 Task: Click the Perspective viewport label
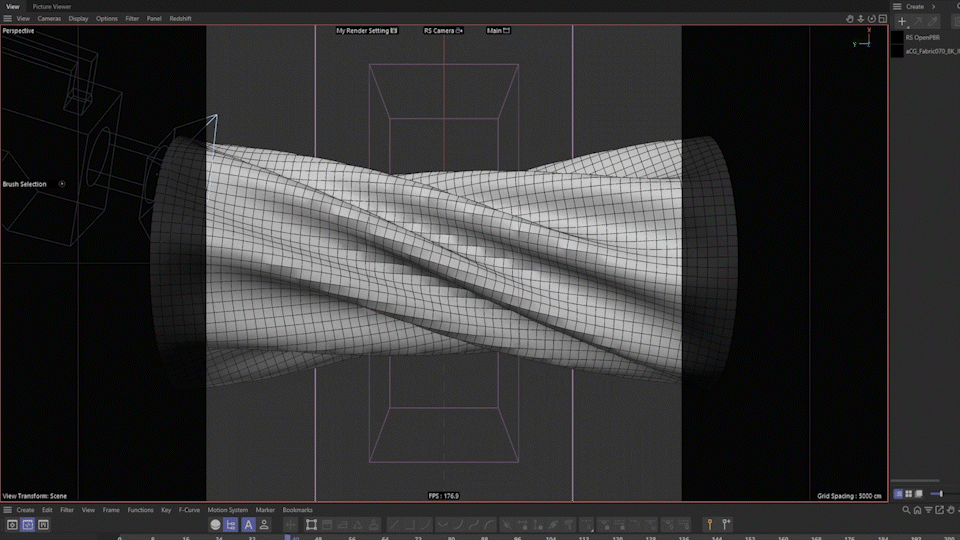[18, 31]
